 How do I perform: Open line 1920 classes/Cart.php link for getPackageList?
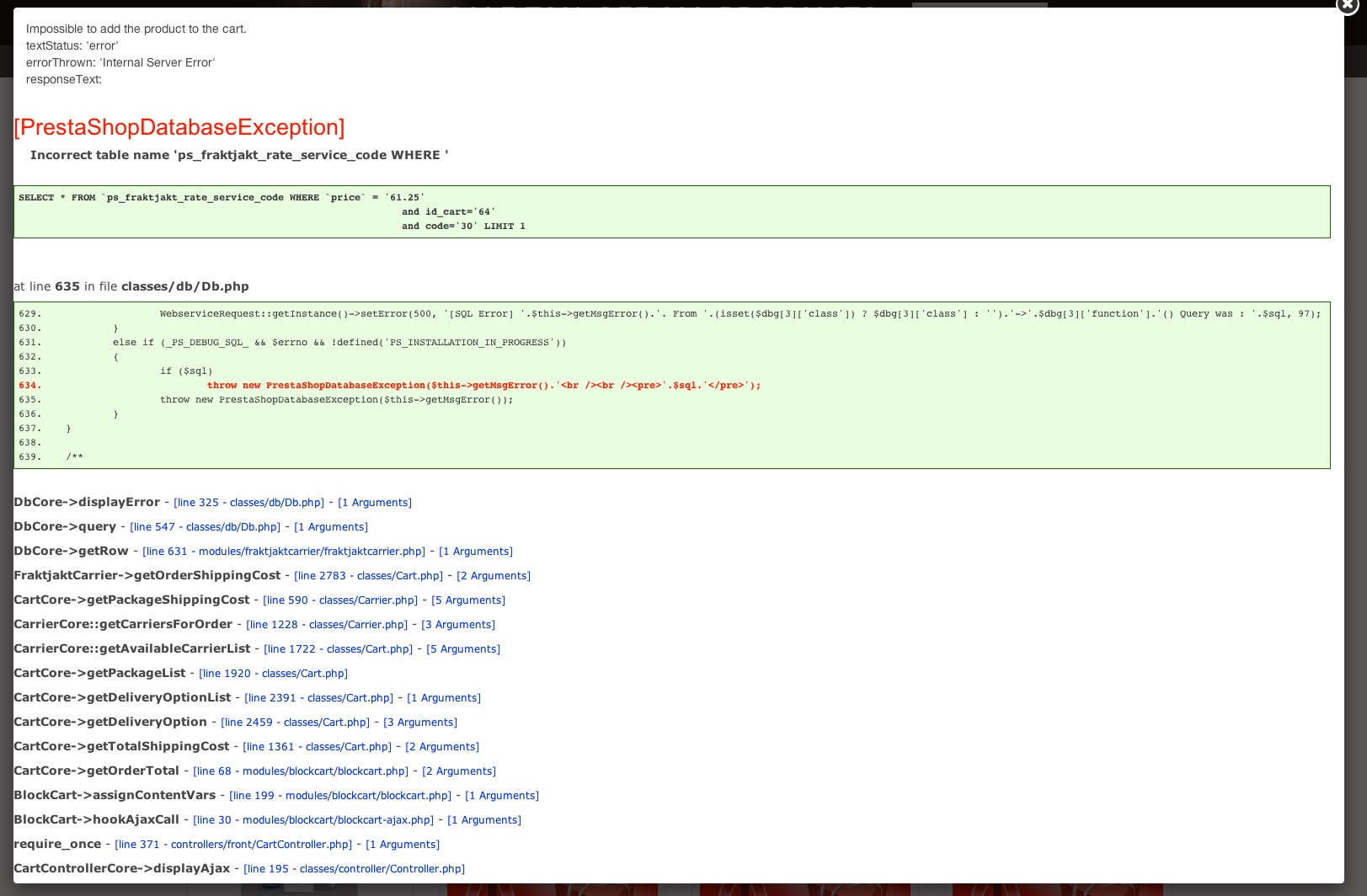pyautogui.click(x=273, y=674)
